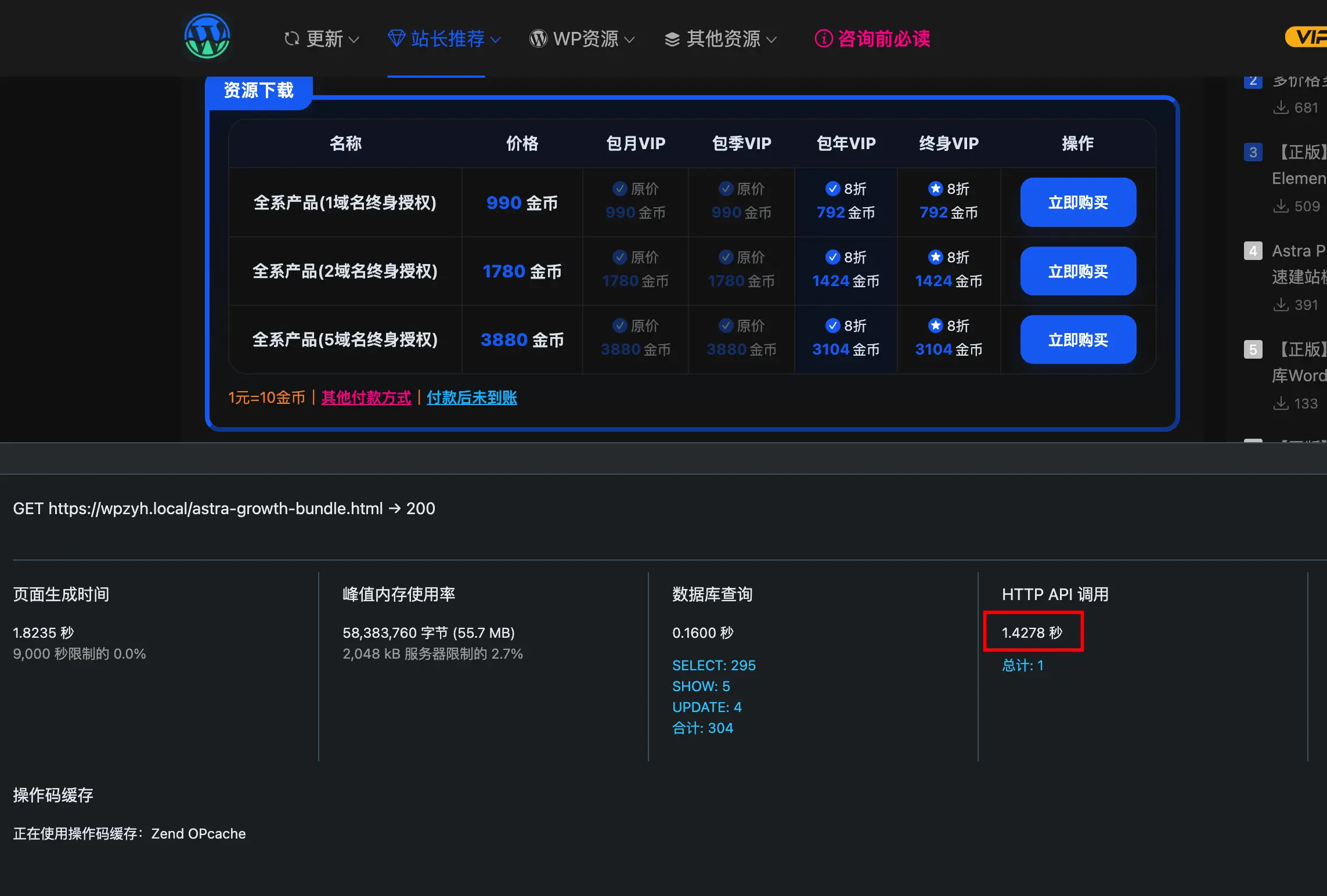Click the SELECT: 295 query link

point(714,665)
